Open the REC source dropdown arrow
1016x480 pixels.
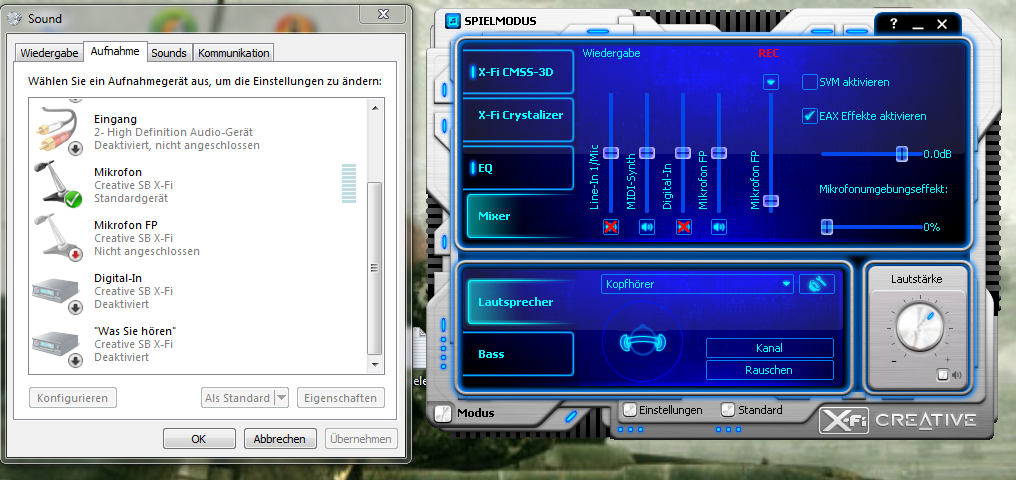[770, 82]
